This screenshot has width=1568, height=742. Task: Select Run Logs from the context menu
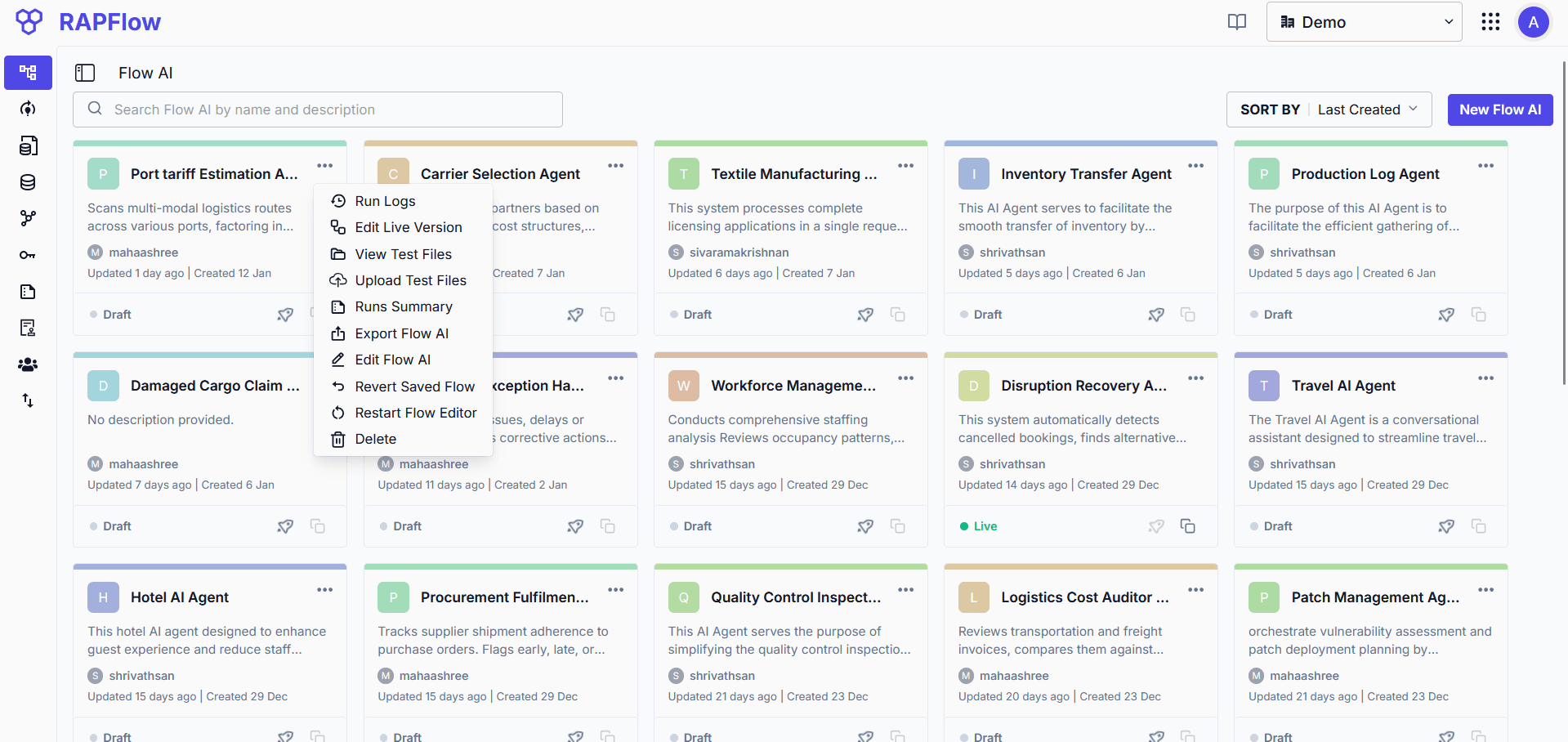point(384,200)
